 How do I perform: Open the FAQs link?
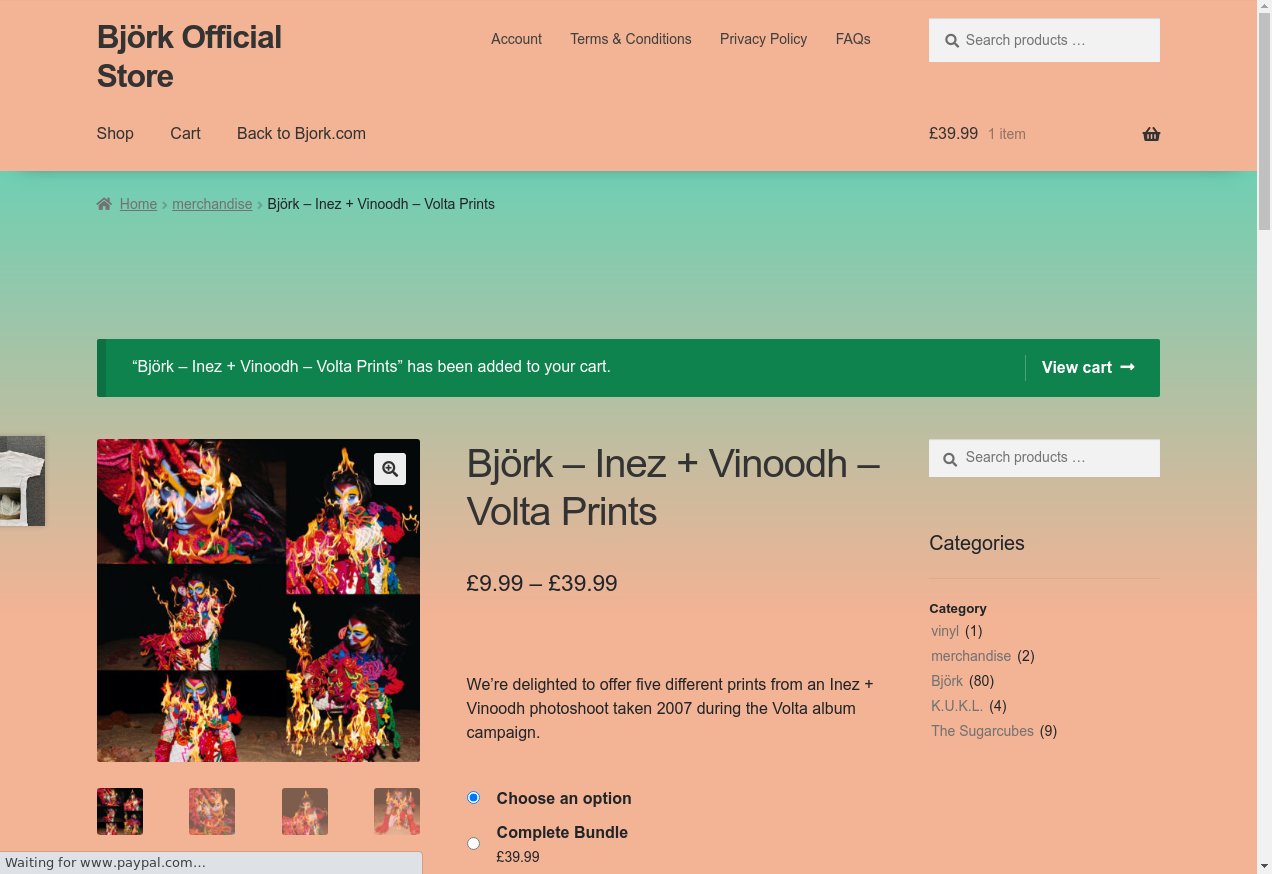853,39
